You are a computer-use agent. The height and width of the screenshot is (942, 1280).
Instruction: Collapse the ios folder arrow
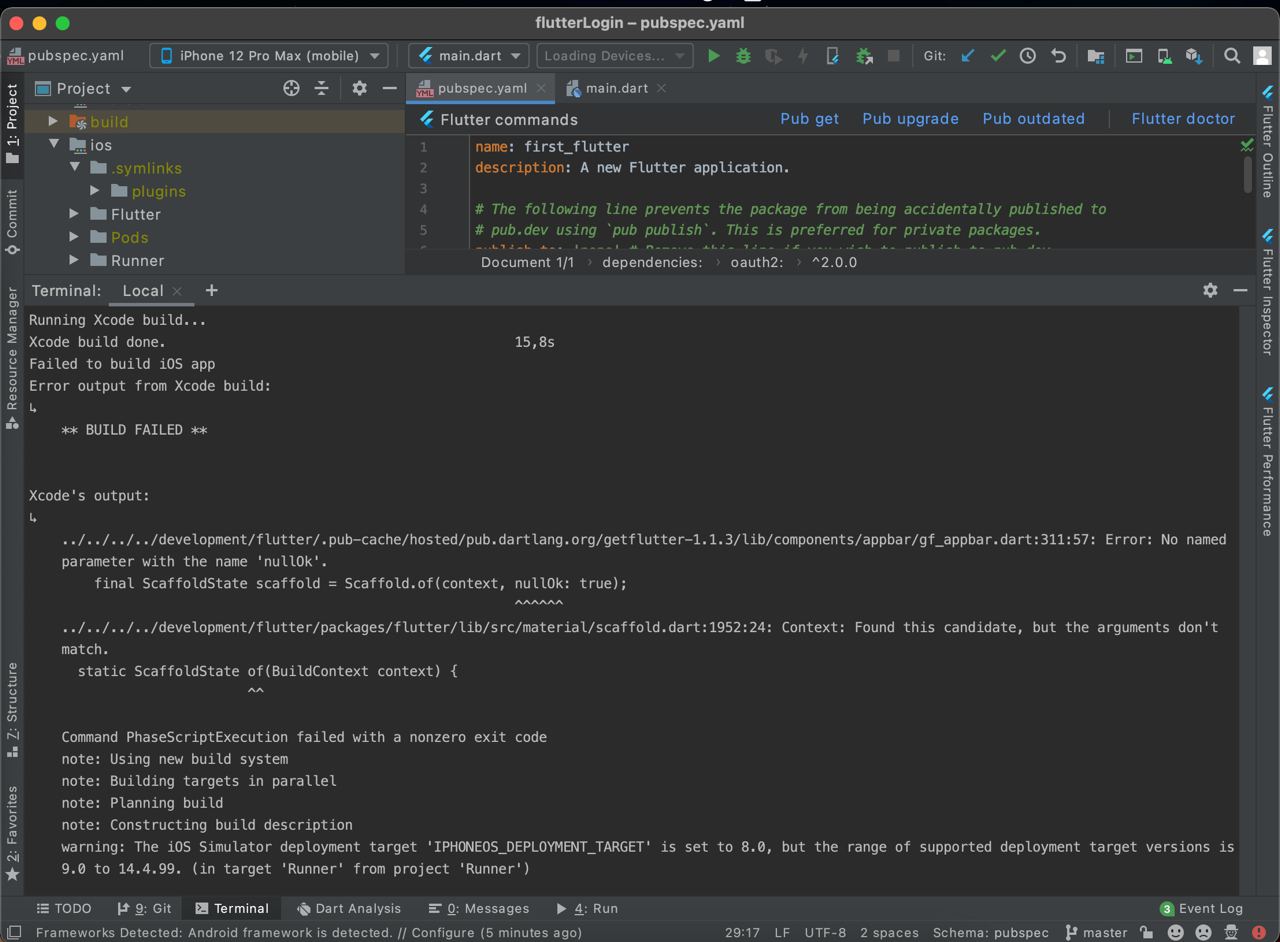[54, 144]
